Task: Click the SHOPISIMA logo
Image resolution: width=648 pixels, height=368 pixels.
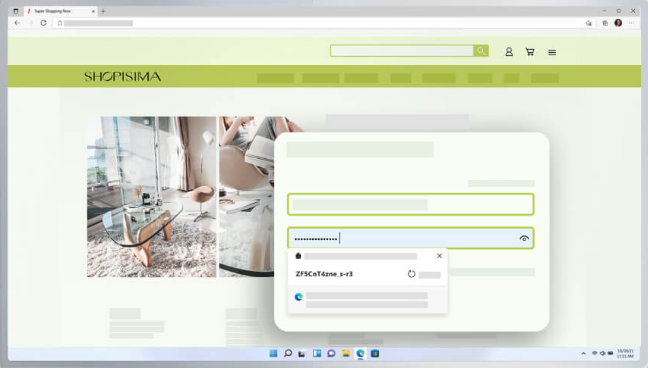Action: tap(123, 76)
